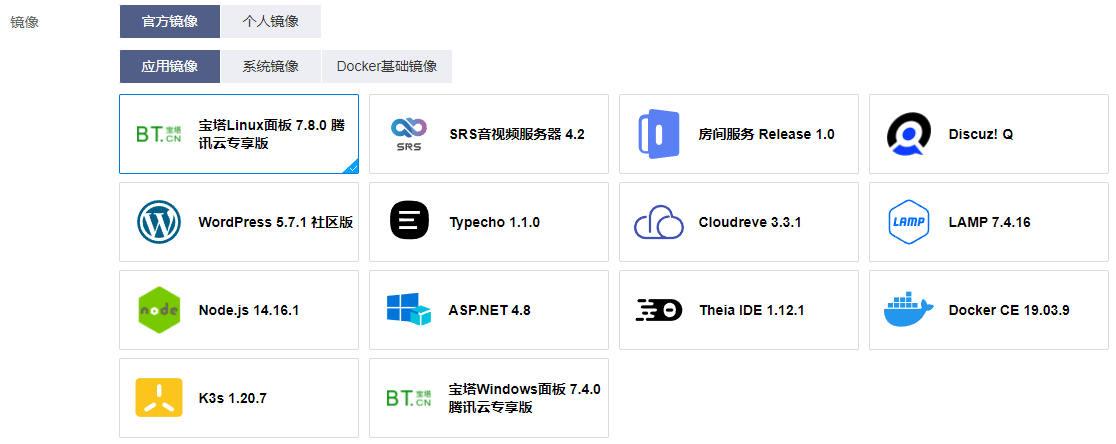Select 宝塔Linux面板 7.8.0 腾讯云专享版 text
The height and width of the screenshot is (444, 1116).
(x=272, y=134)
